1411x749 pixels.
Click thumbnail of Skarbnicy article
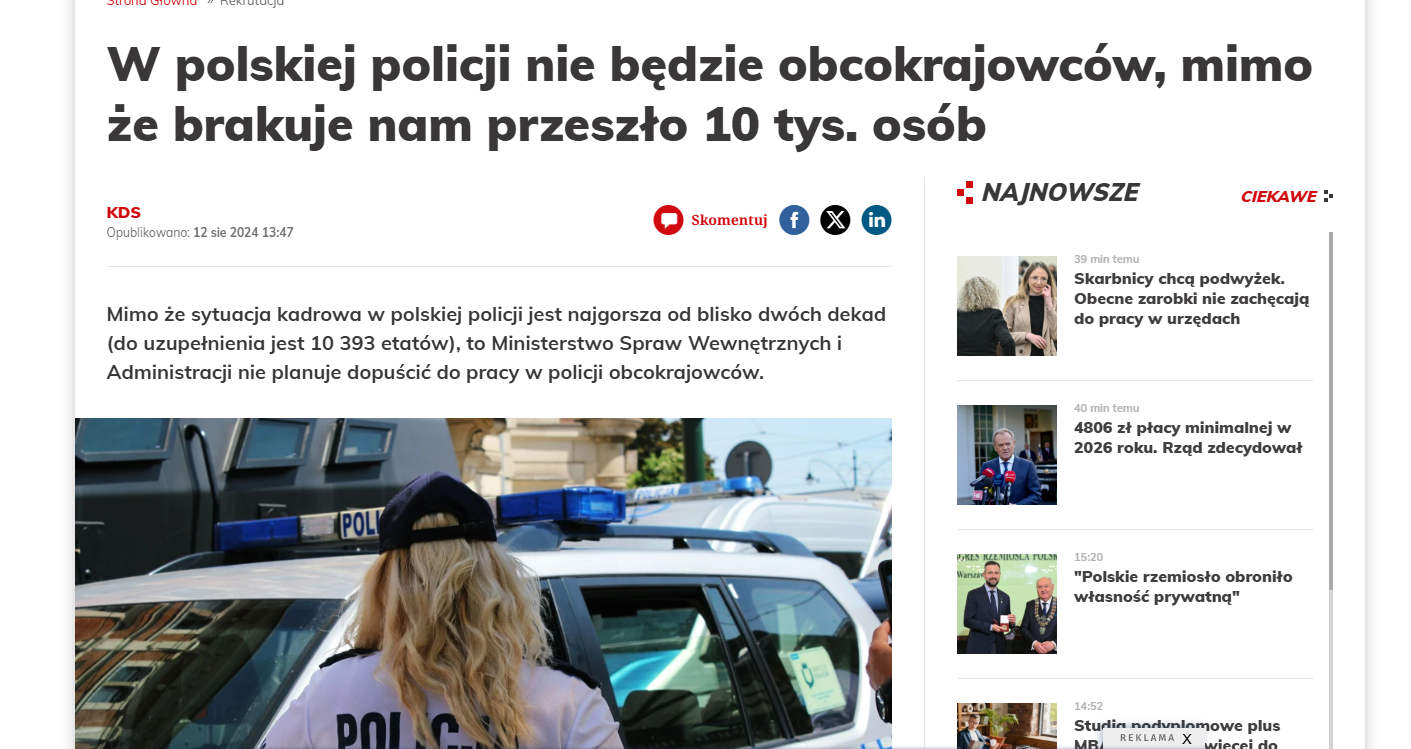point(1007,306)
